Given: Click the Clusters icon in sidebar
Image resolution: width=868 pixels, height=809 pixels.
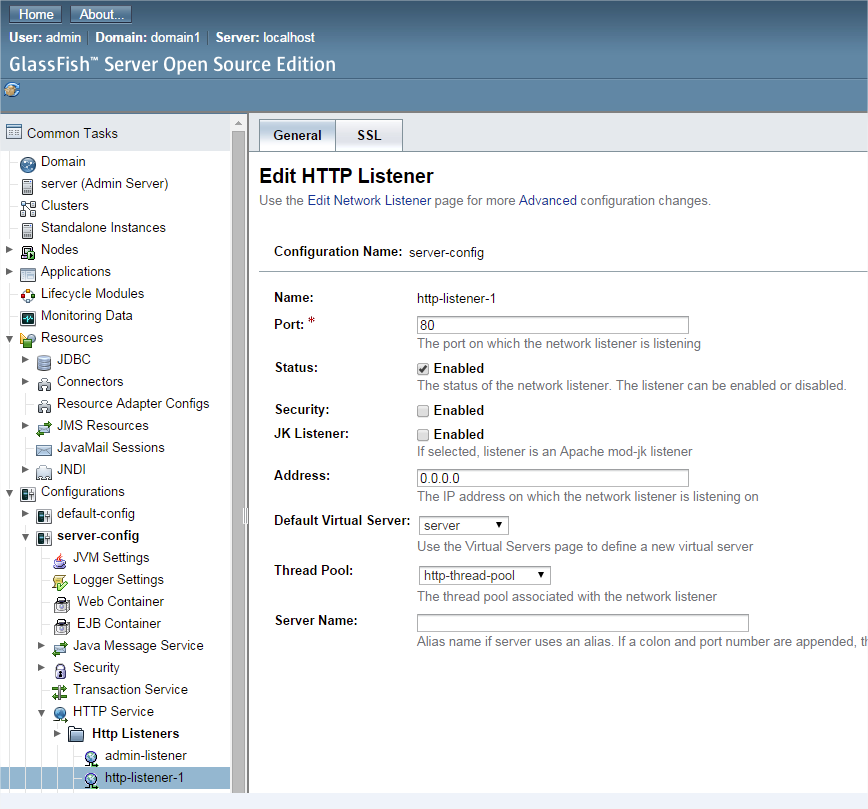Looking at the screenshot, I should point(28,206).
